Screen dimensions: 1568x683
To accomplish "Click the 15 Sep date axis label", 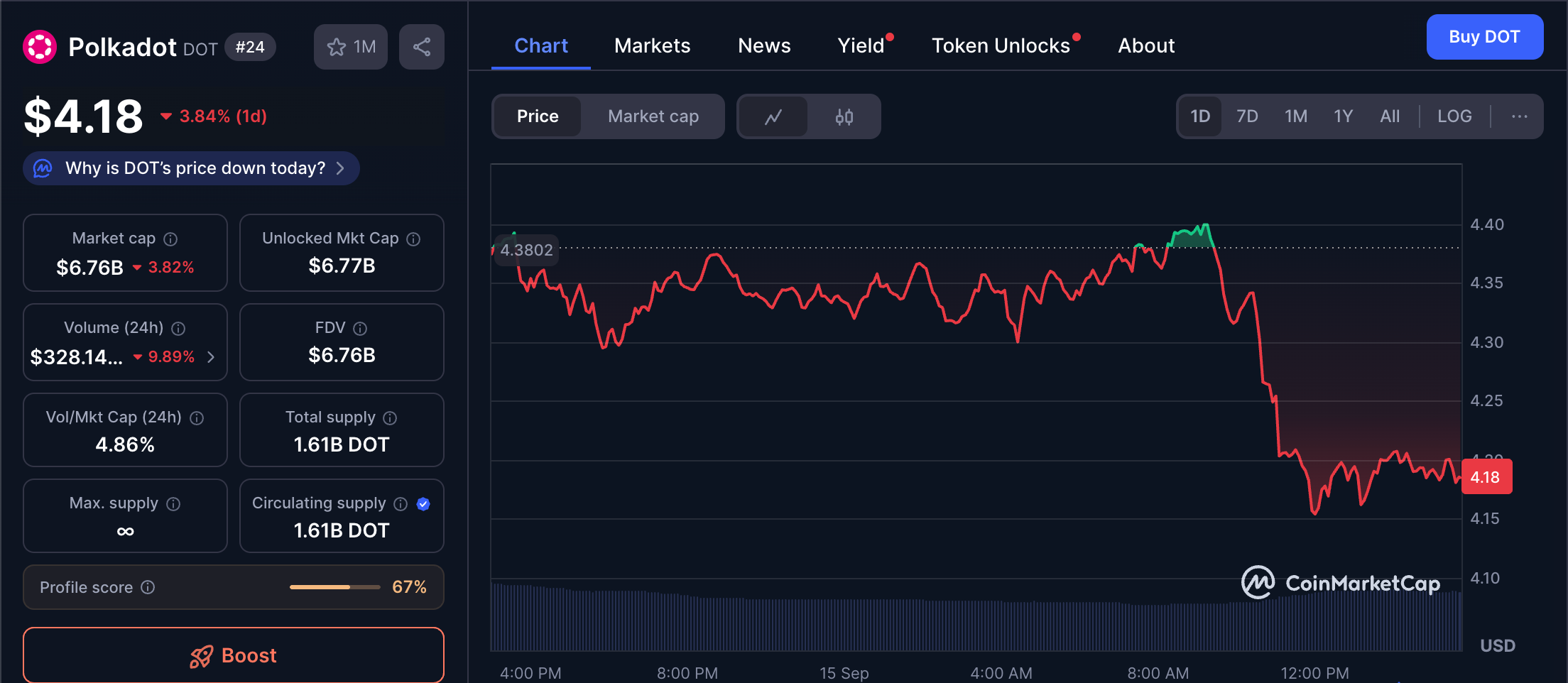I will [844, 673].
